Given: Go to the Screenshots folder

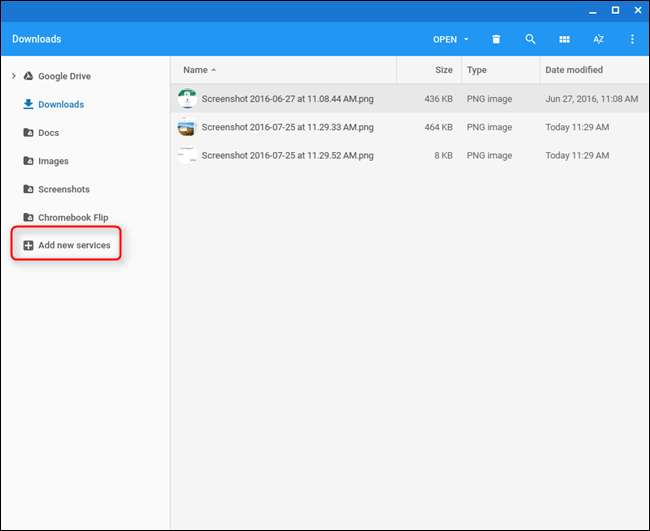Looking at the screenshot, I should (63, 189).
